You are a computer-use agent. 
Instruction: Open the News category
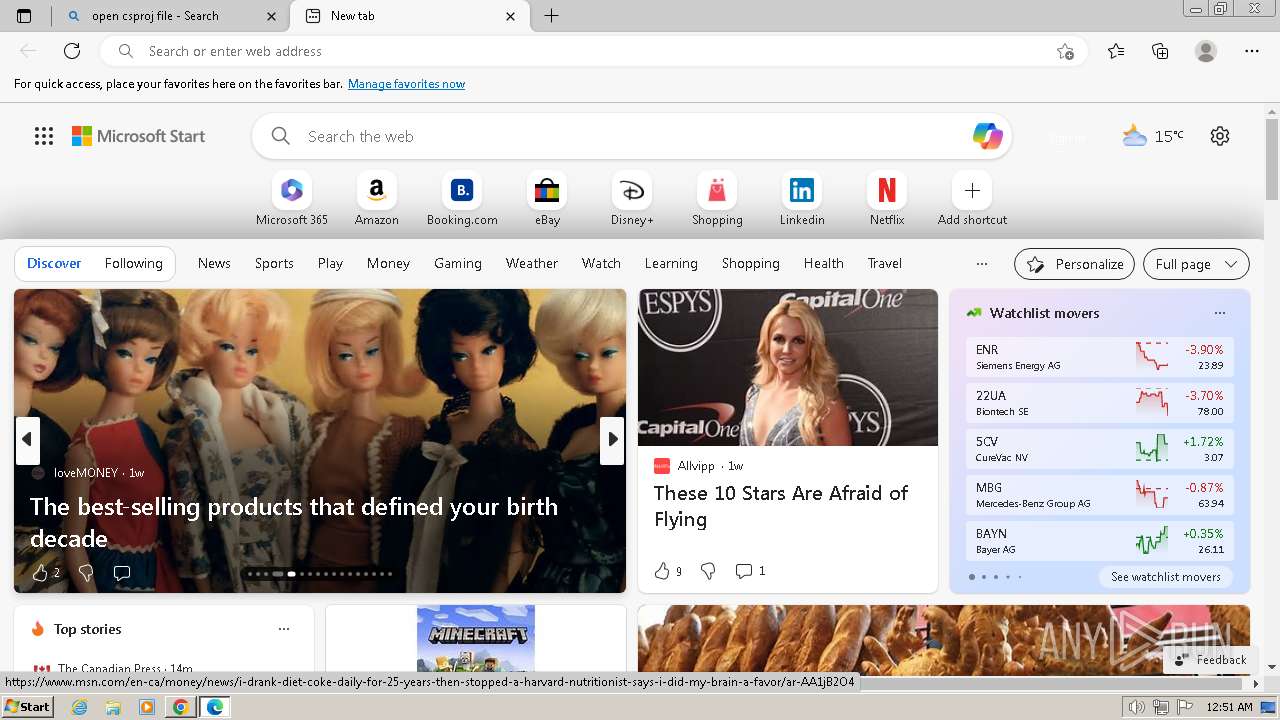214,263
